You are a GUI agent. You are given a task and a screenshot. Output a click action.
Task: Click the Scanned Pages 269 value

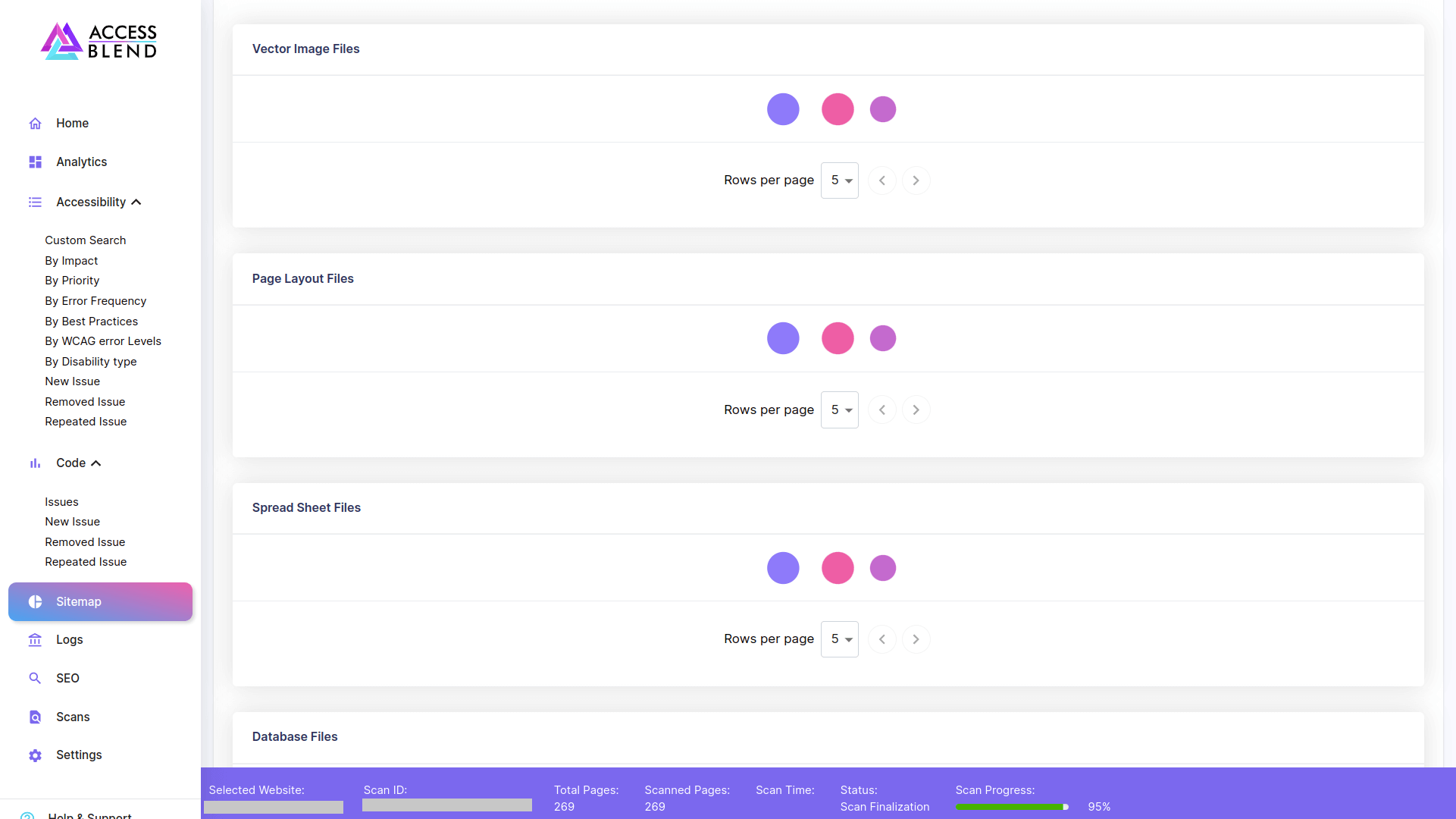[x=655, y=807]
